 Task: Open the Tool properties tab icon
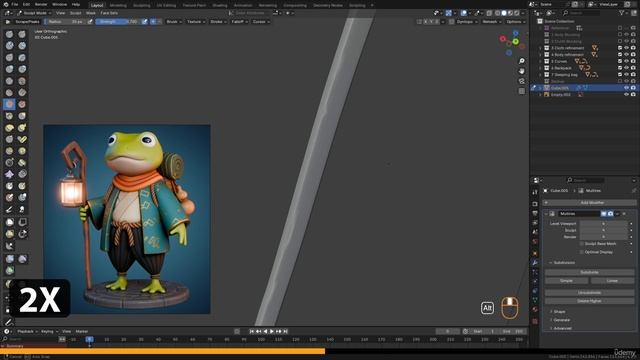535,192
